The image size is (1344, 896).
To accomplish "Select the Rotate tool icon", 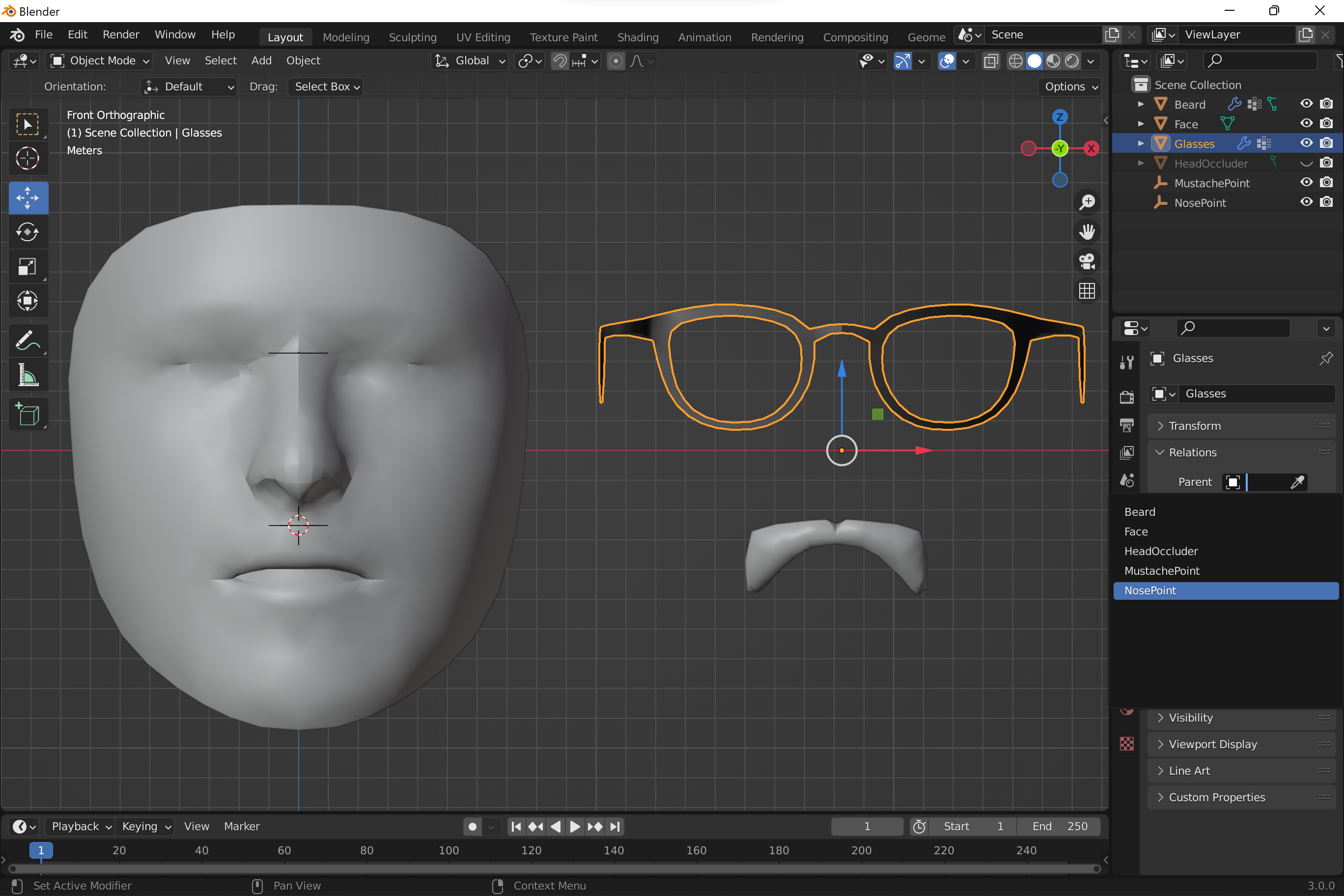I will (x=27, y=232).
